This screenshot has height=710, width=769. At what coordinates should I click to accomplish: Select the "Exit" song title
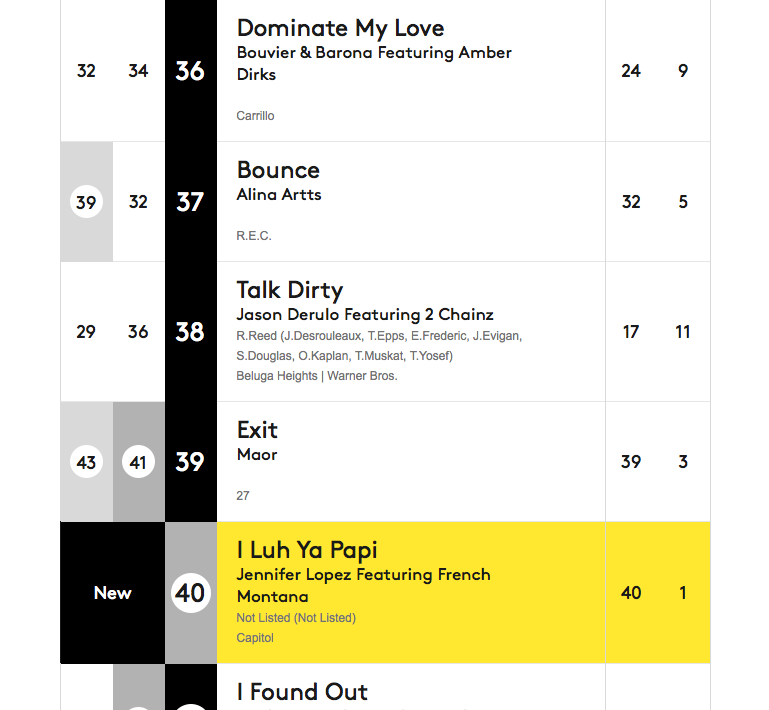point(257,430)
